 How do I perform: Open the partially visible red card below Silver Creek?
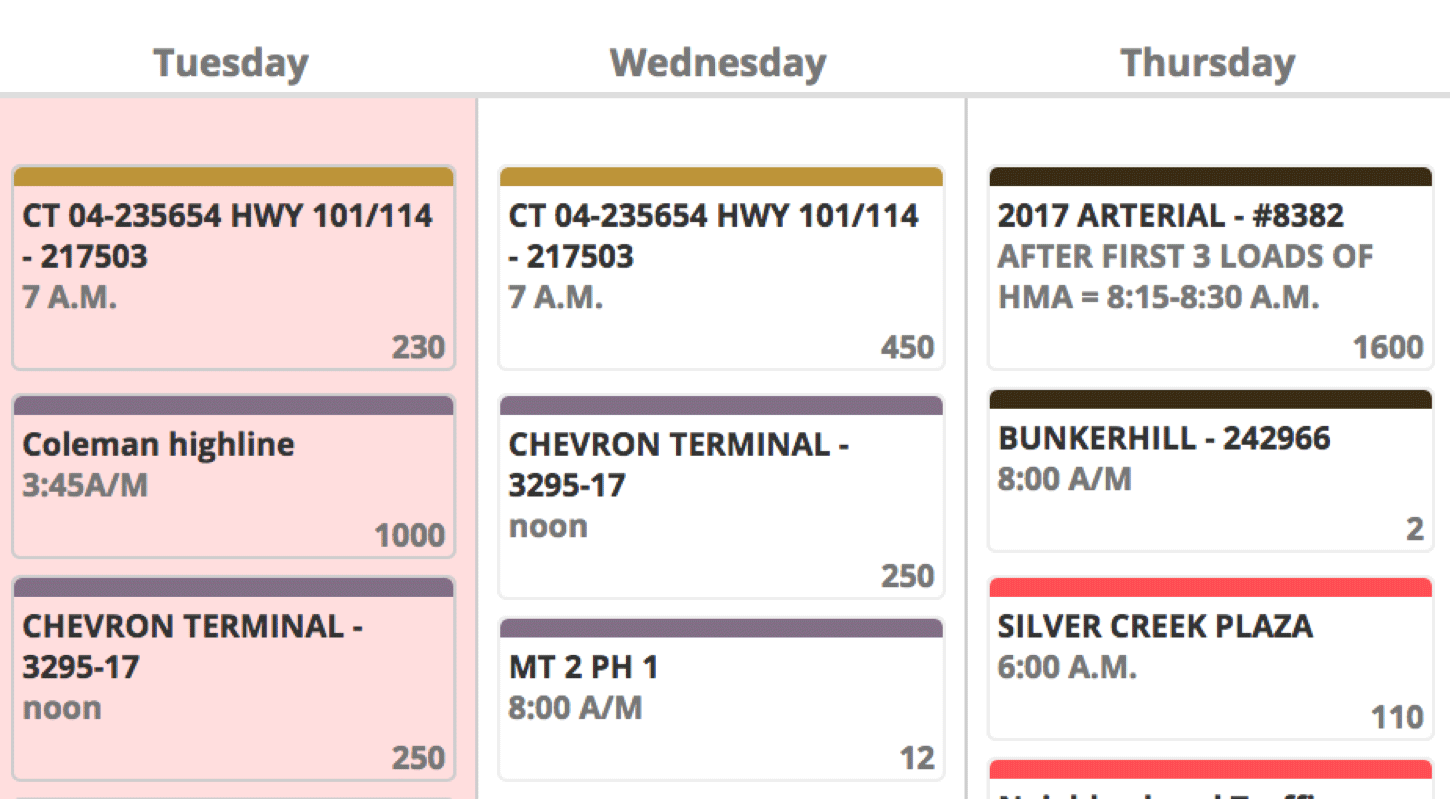1211,779
